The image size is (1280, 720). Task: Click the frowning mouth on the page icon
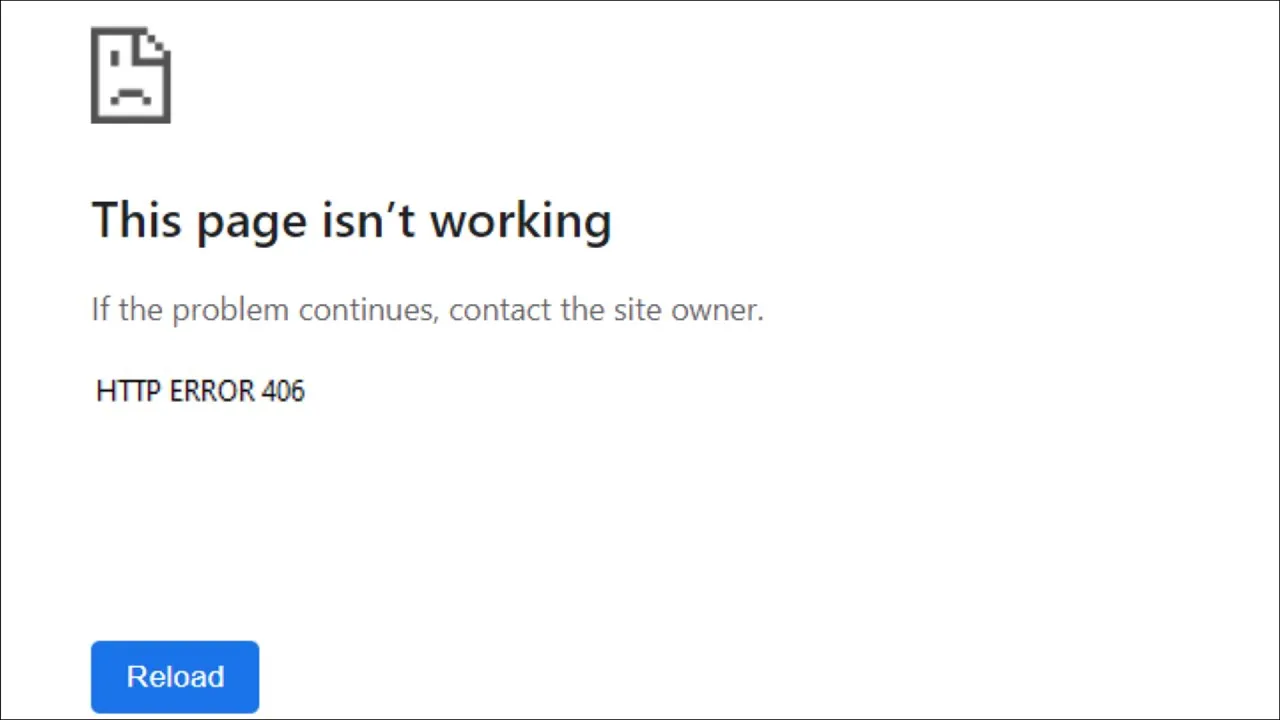click(x=130, y=96)
